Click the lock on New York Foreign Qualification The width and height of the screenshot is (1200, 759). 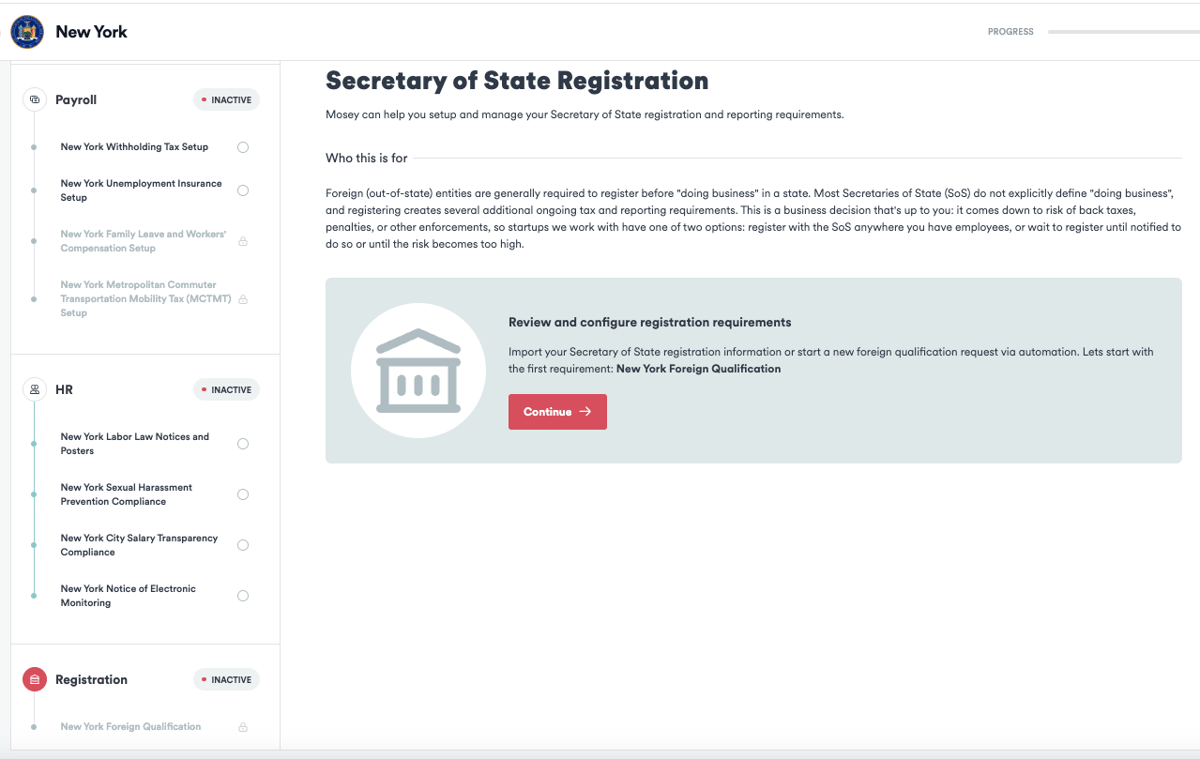[243, 726]
